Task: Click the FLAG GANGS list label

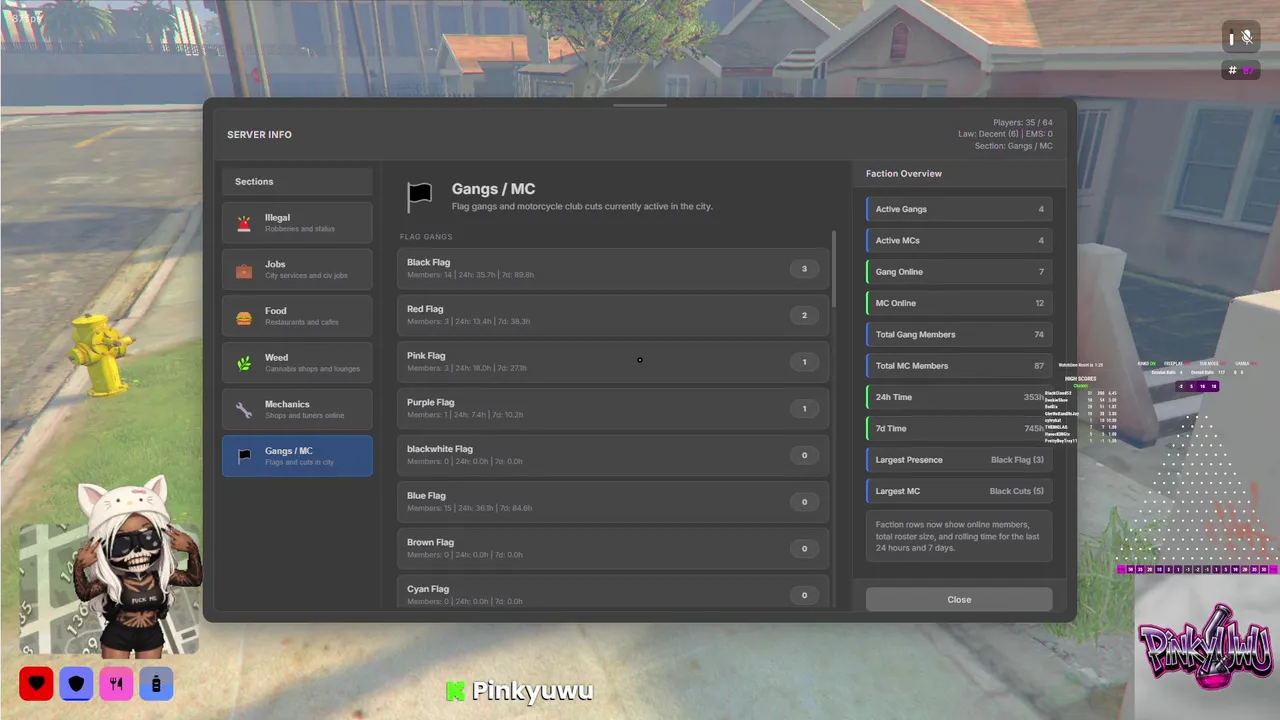Action: (x=426, y=237)
